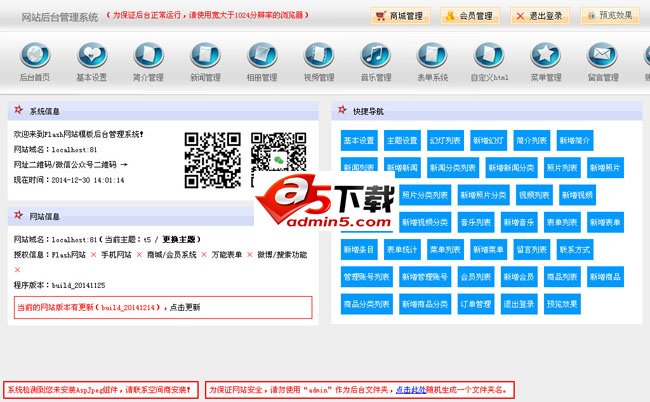This screenshot has height=402, width=650.
Task: Open the 后台首页 nav icon
Action: click(35, 55)
